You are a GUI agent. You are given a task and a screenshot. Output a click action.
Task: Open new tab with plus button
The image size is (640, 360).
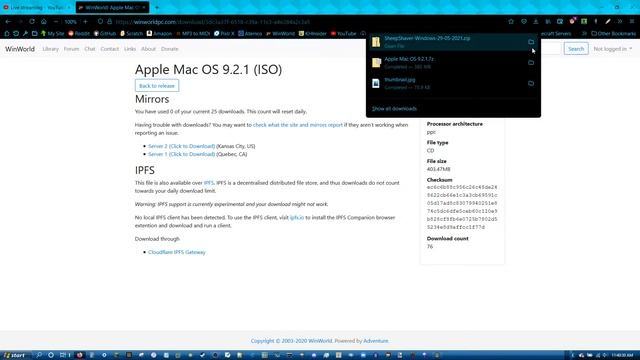[x=157, y=7]
